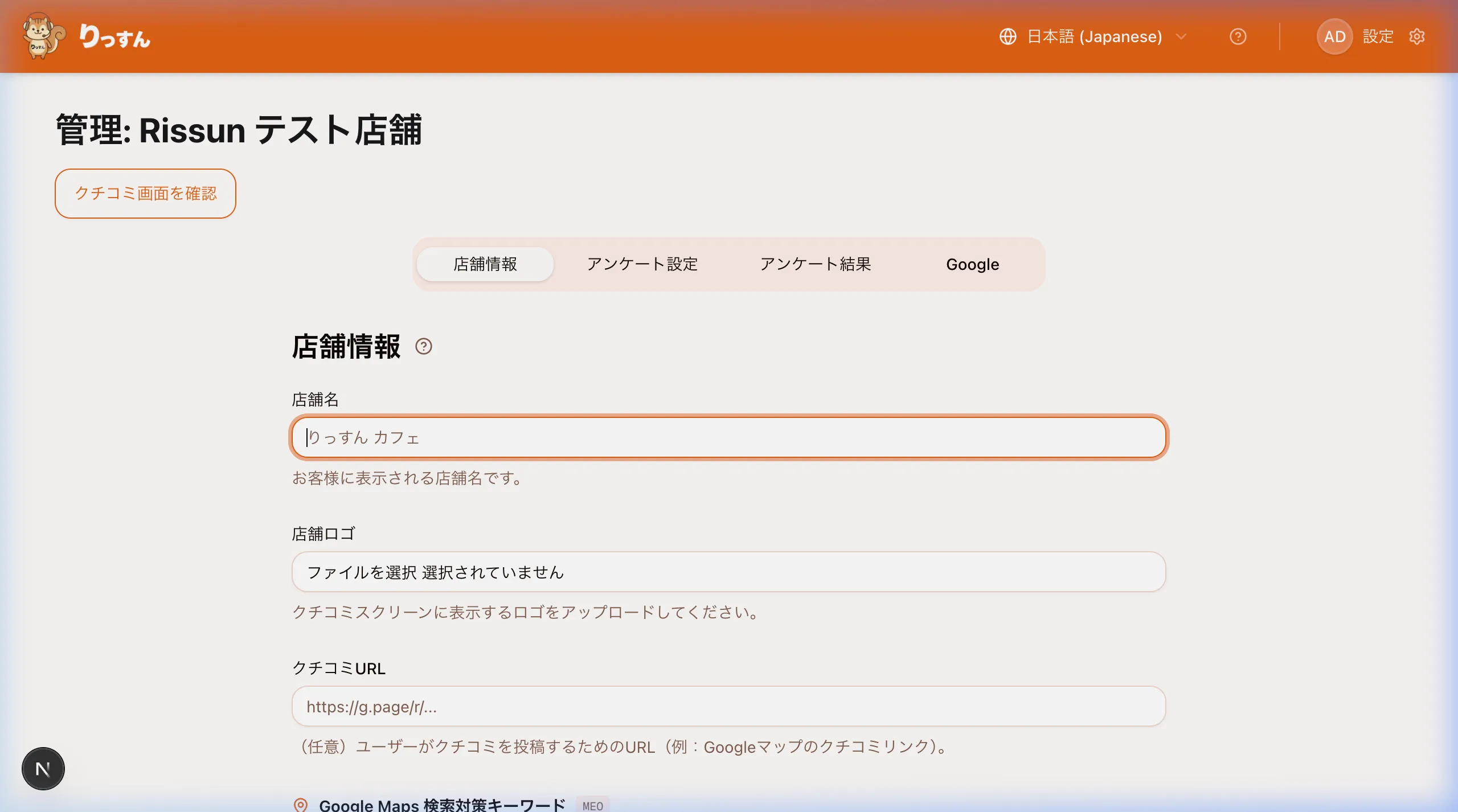Click the Google Maps 検索対策キーワード heading
This screenshot has width=1458, height=812.
tap(442, 805)
